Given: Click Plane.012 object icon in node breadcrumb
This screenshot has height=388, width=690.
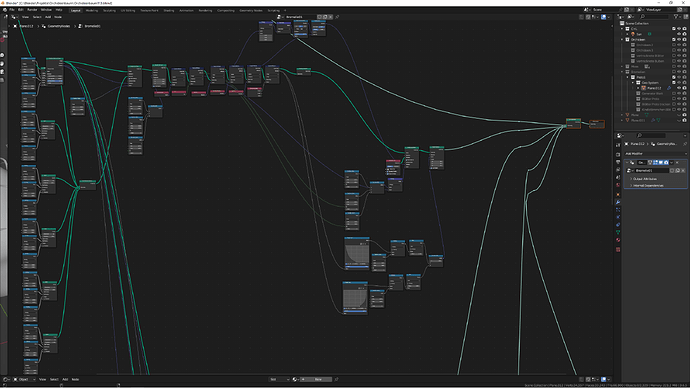Looking at the screenshot, I should (x=15, y=26).
